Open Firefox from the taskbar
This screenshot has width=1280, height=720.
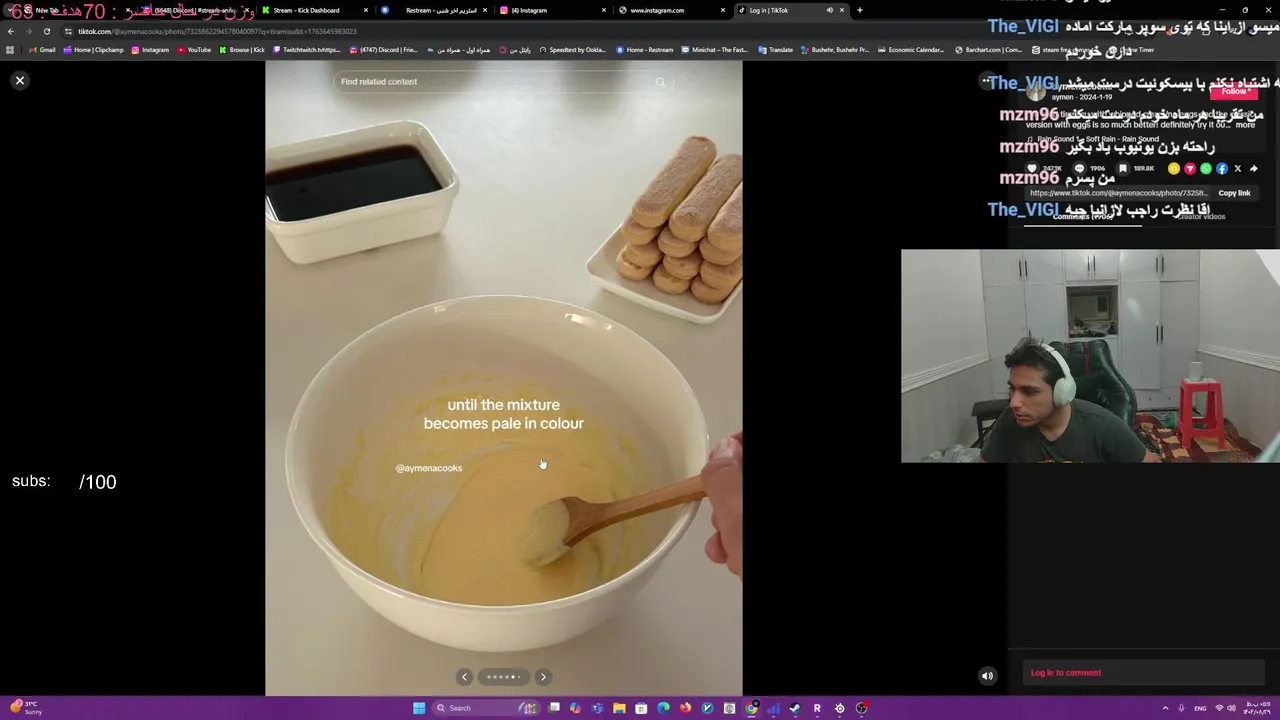685,708
